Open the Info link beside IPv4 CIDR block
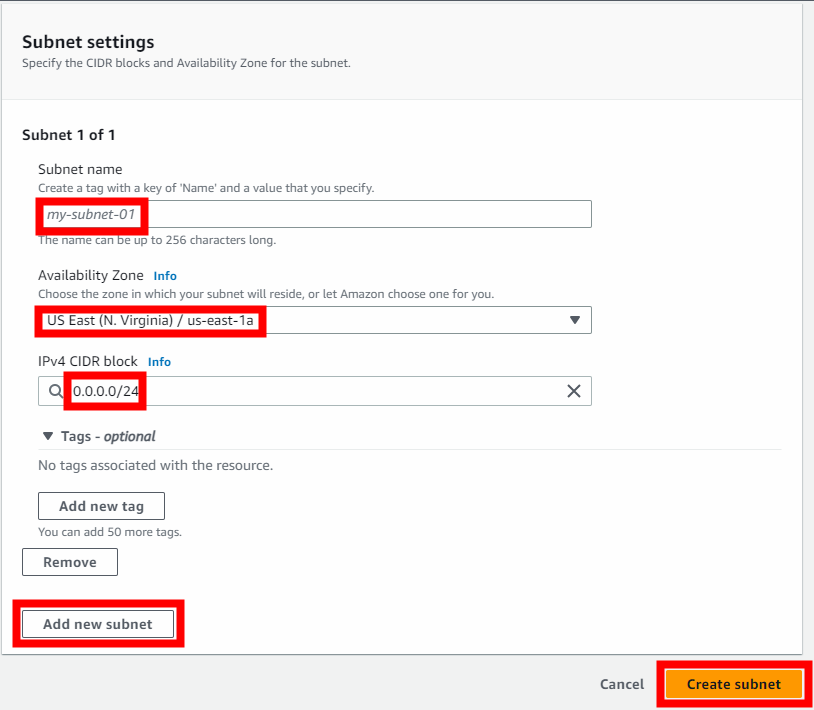Screen dimensions: 814x710 tap(159, 362)
